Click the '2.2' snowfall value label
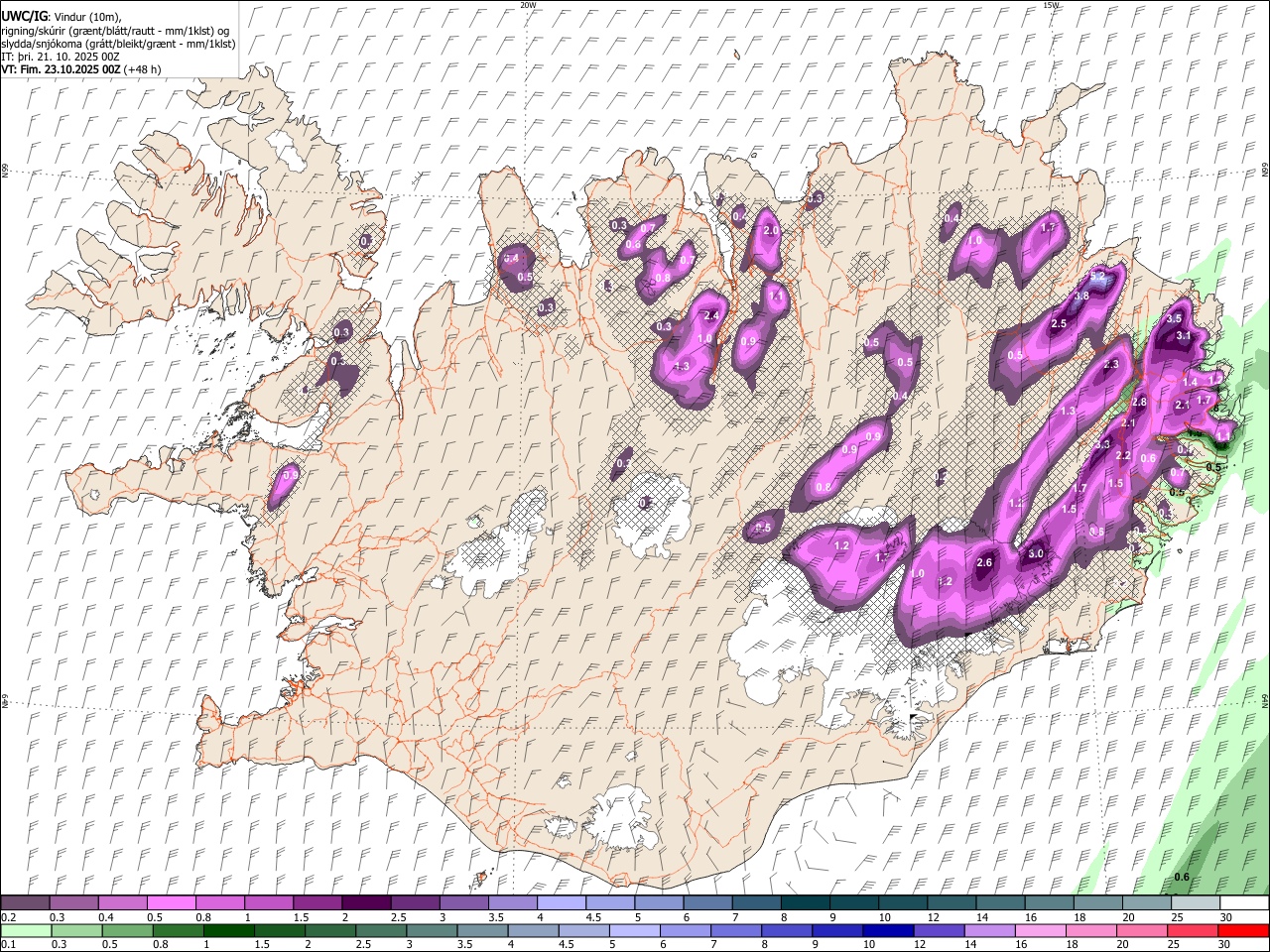 click(x=1123, y=455)
